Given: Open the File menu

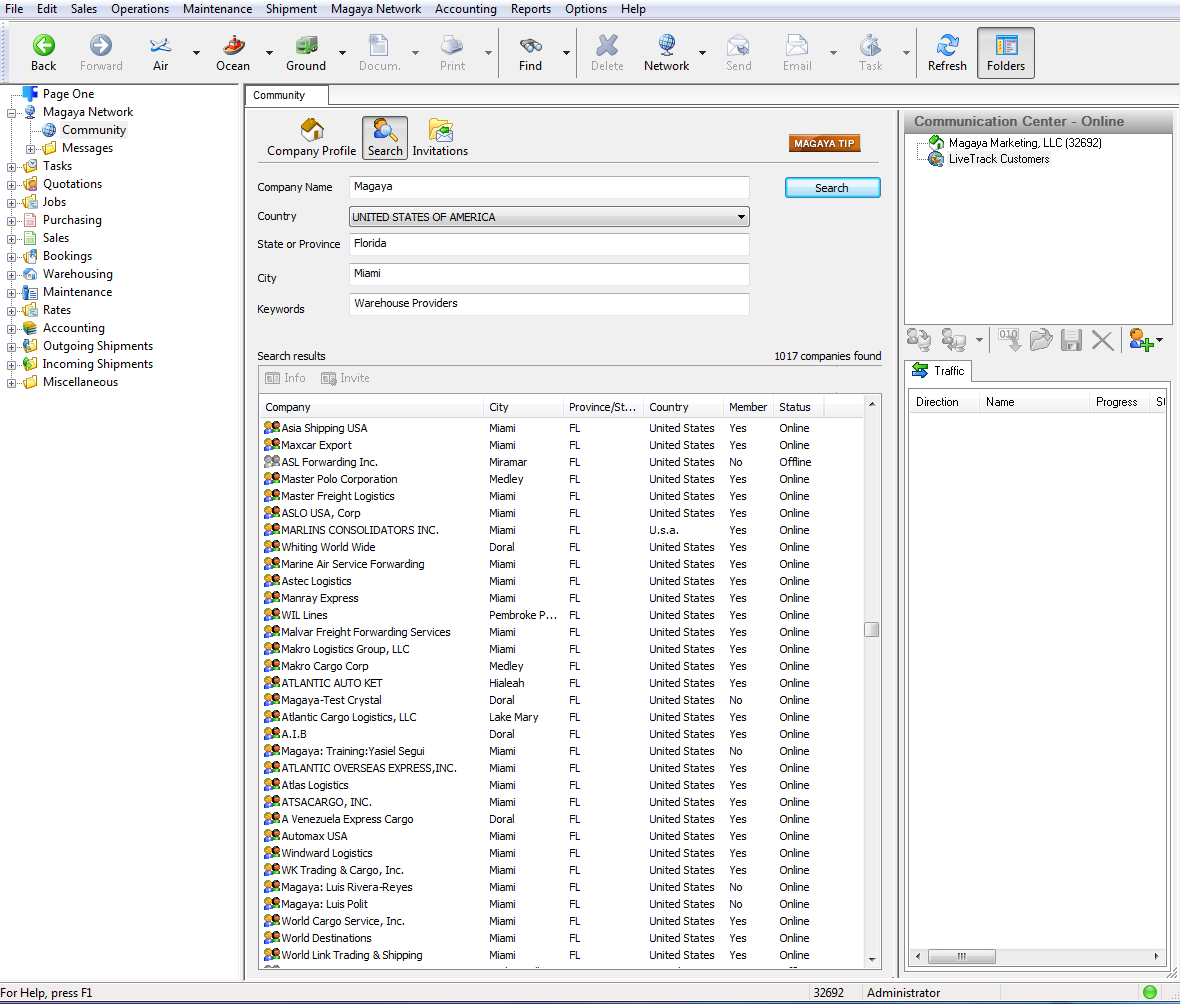Looking at the screenshot, I should [x=14, y=9].
